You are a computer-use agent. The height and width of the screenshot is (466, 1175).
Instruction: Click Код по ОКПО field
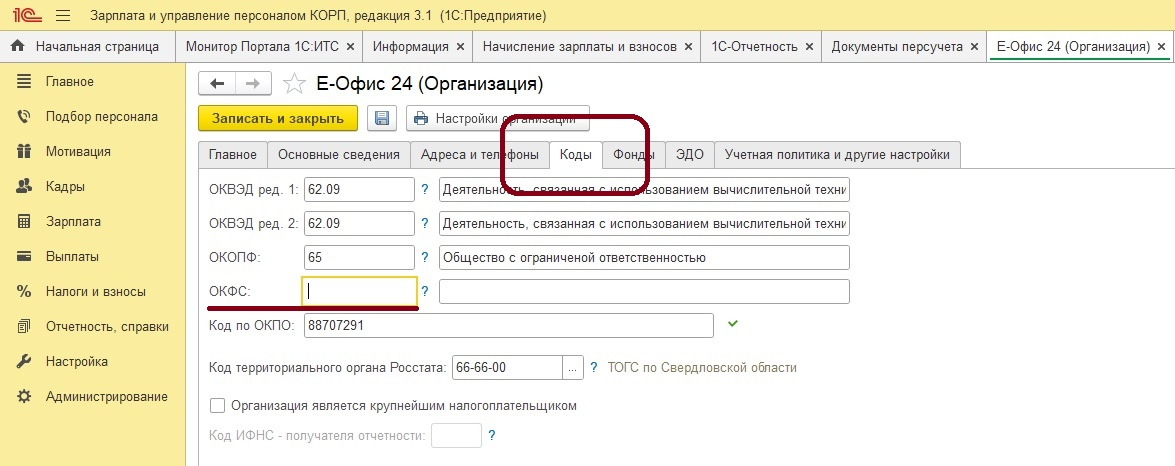pos(509,326)
